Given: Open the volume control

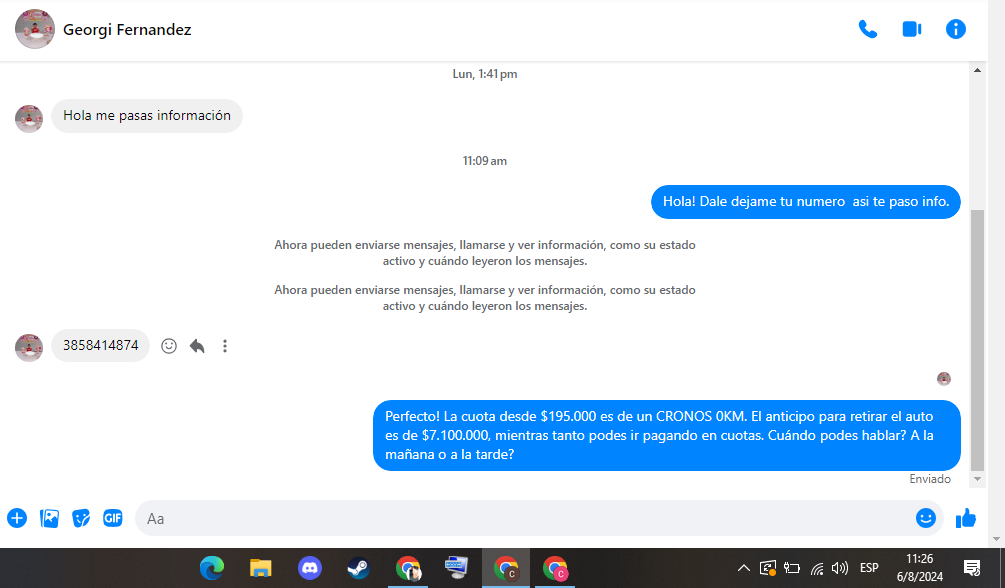Looking at the screenshot, I should (840, 568).
